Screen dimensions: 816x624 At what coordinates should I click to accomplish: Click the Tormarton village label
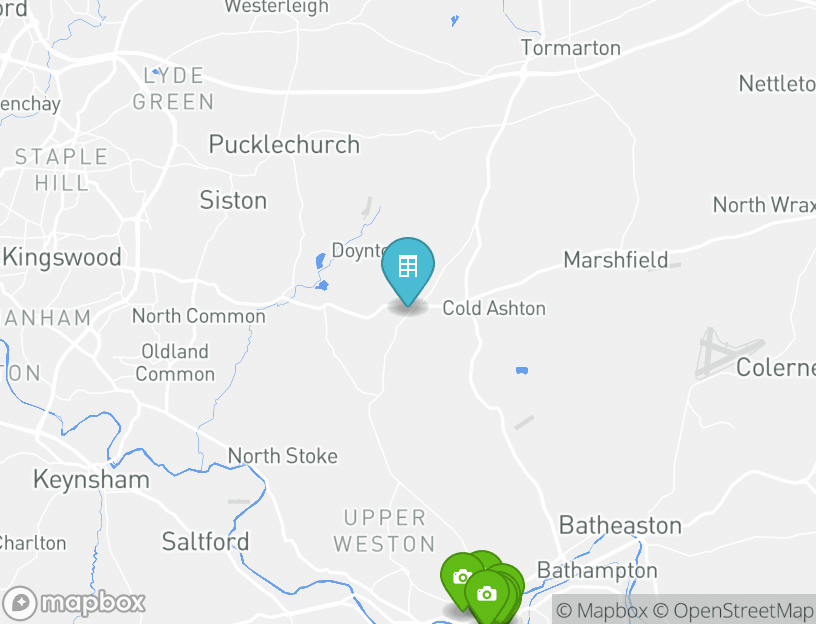click(x=571, y=48)
